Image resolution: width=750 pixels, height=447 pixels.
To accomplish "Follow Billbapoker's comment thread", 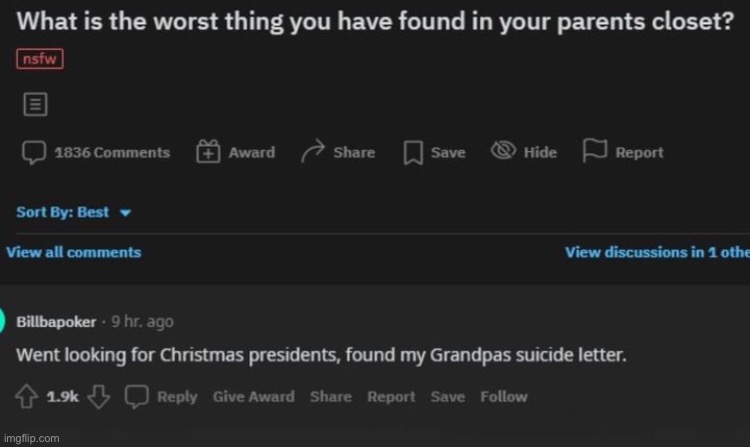I will coord(503,396).
